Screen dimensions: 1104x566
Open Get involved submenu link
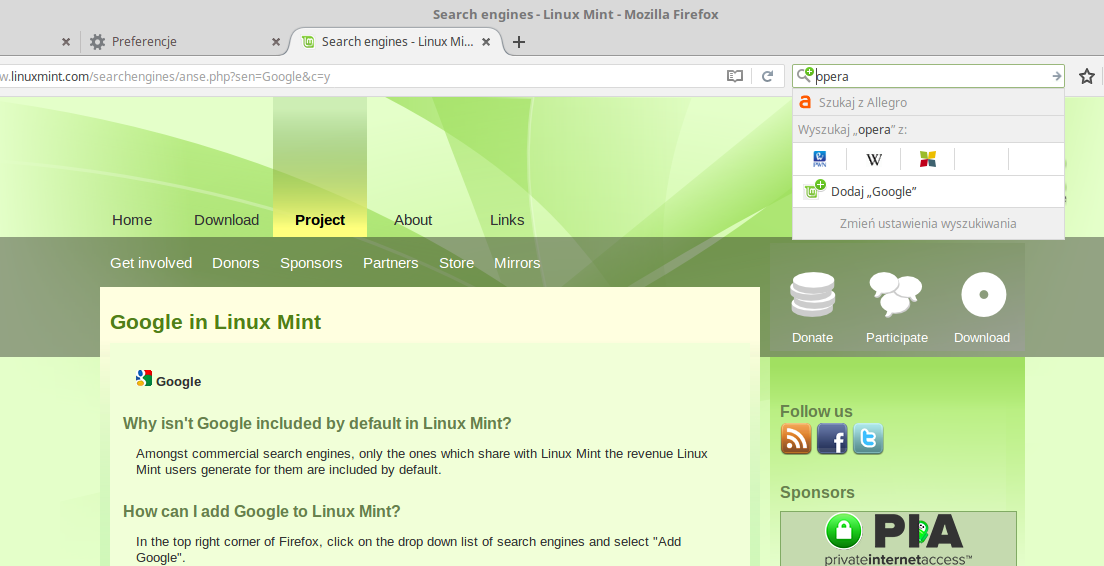151,263
